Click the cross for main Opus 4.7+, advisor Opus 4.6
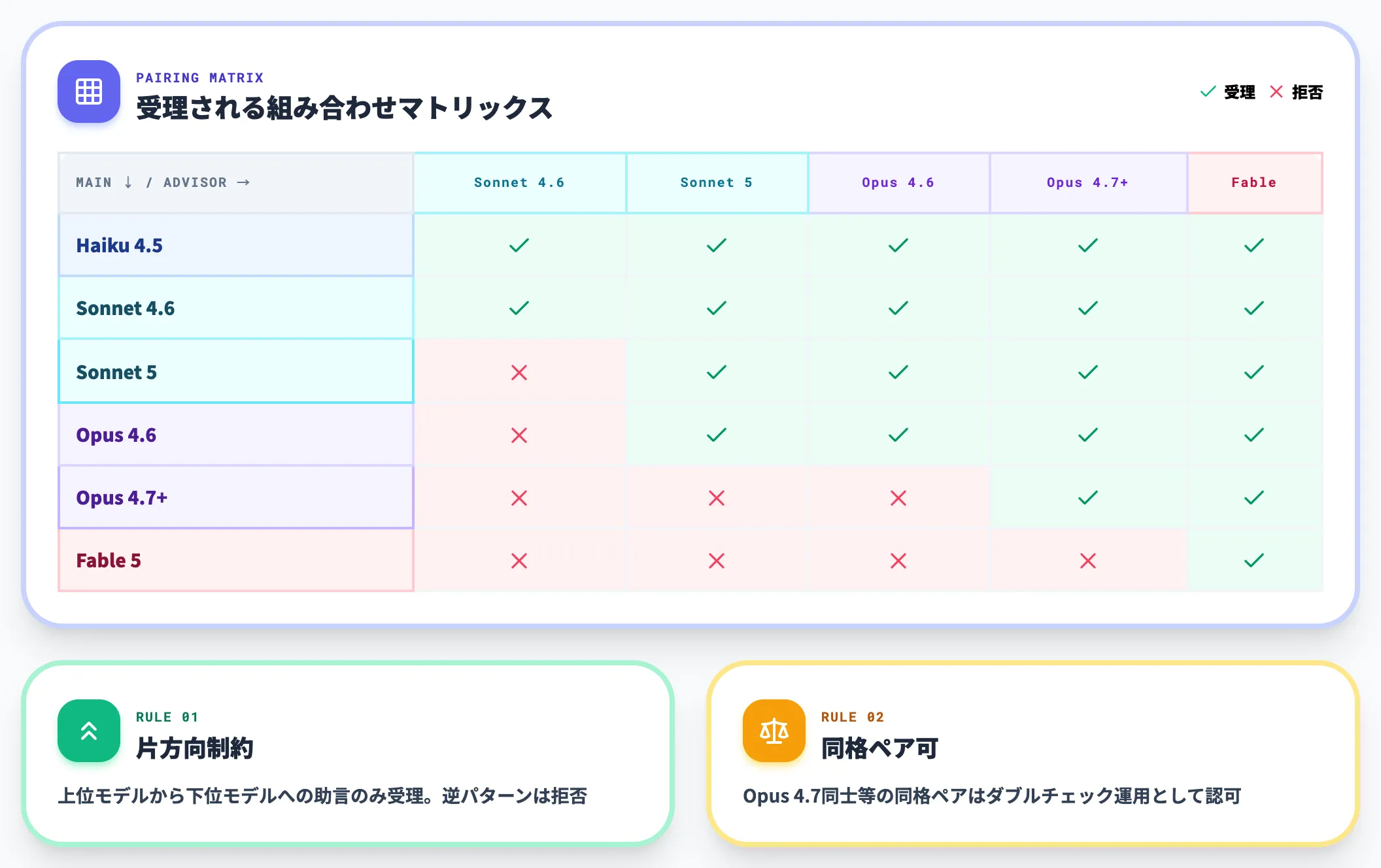 tap(898, 498)
